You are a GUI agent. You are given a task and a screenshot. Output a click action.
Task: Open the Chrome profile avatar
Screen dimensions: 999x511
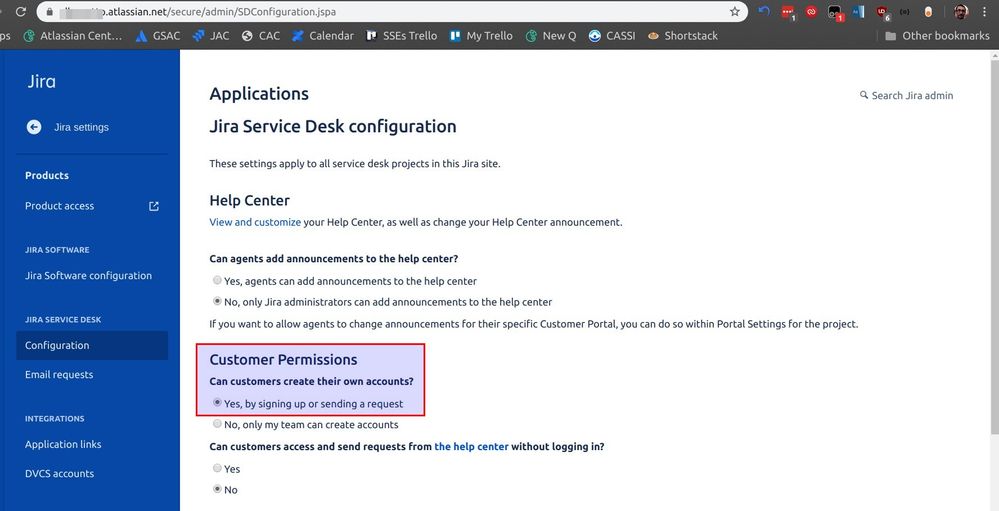961,11
